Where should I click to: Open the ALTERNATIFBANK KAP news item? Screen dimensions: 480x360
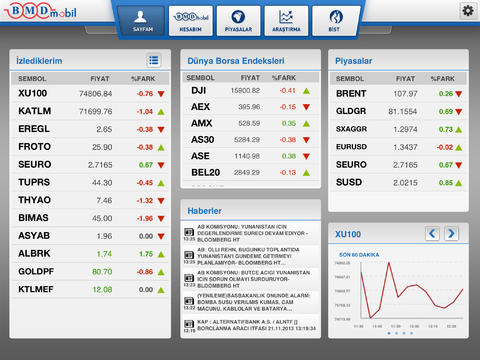pyautogui.click(x=250, y=325)
